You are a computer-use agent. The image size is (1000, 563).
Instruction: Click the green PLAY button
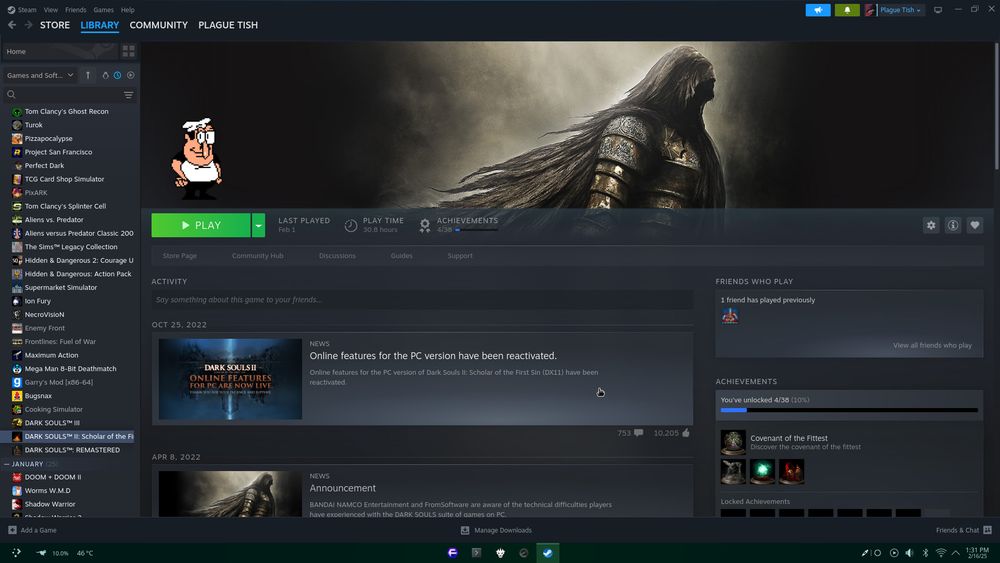pos(201,225)
